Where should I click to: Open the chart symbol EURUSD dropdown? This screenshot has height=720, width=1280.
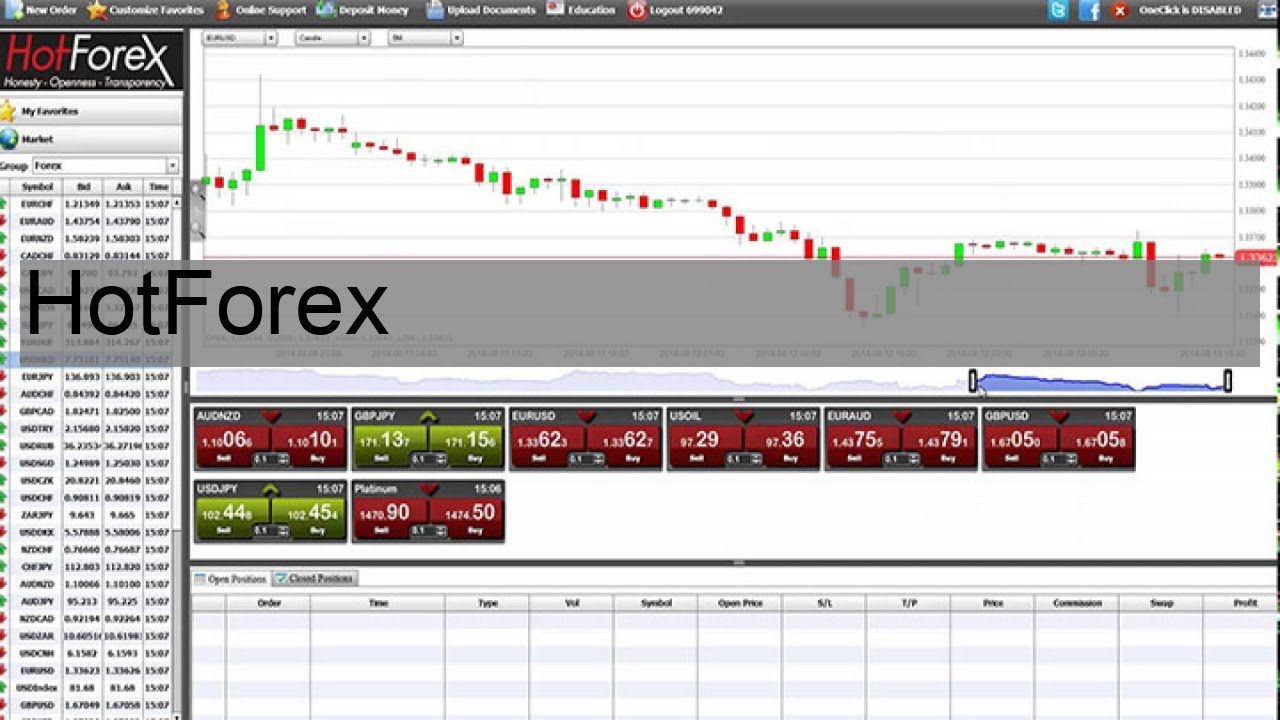click(x=240, y=38)
